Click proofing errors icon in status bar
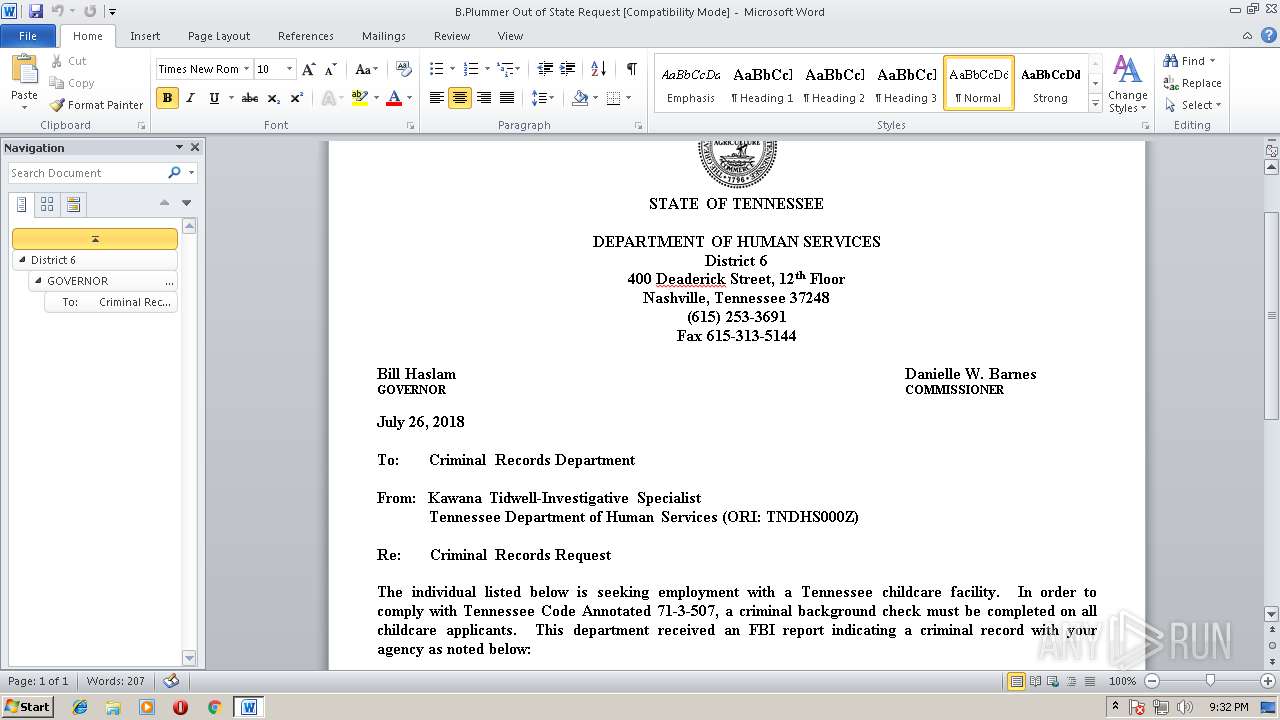Screen dimensions: 1280x720 pyautogui.click(x=171, y=681)
